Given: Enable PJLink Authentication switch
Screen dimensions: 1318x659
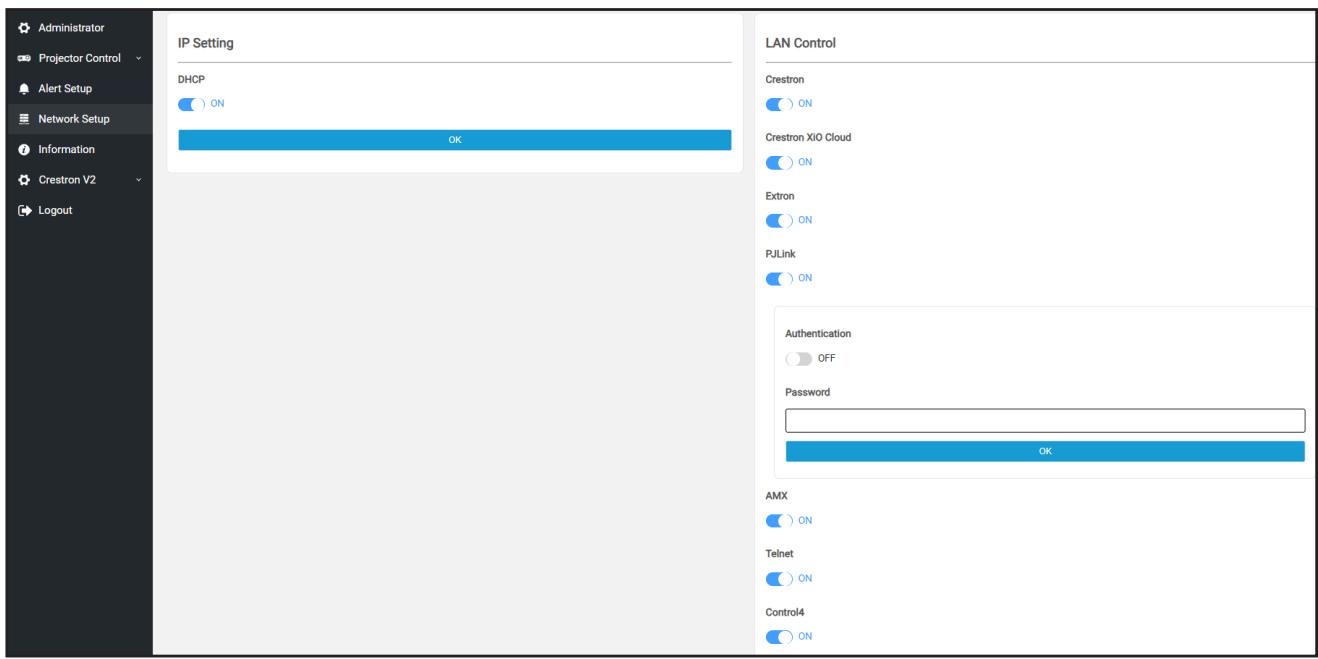Looking at the screenshot, I should (798, 358).
